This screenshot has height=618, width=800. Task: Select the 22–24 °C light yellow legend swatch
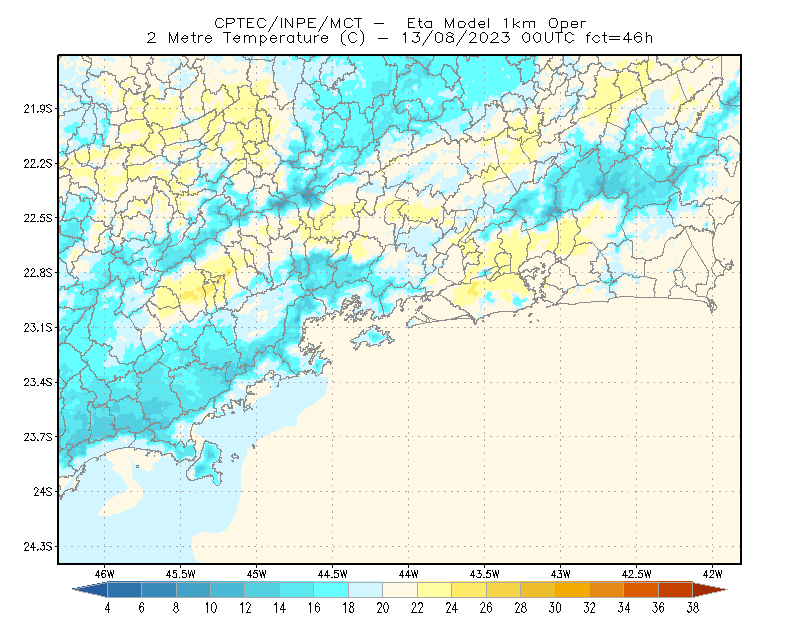point(435,589)
